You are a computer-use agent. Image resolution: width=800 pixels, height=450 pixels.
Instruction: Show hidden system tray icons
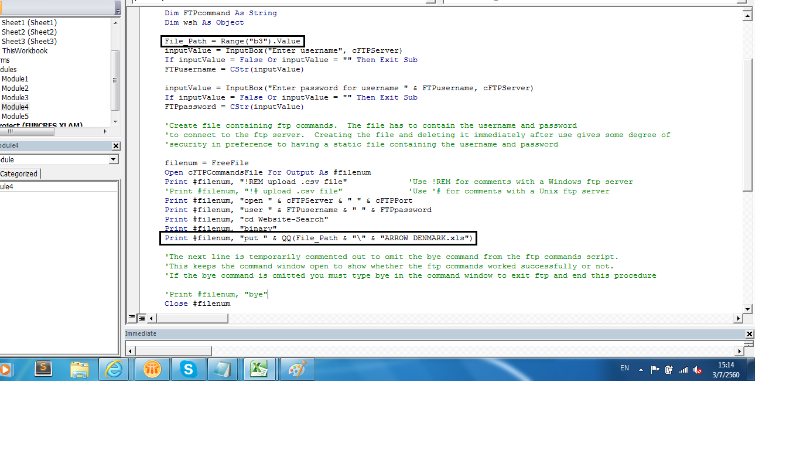click(x=642, y=369)
